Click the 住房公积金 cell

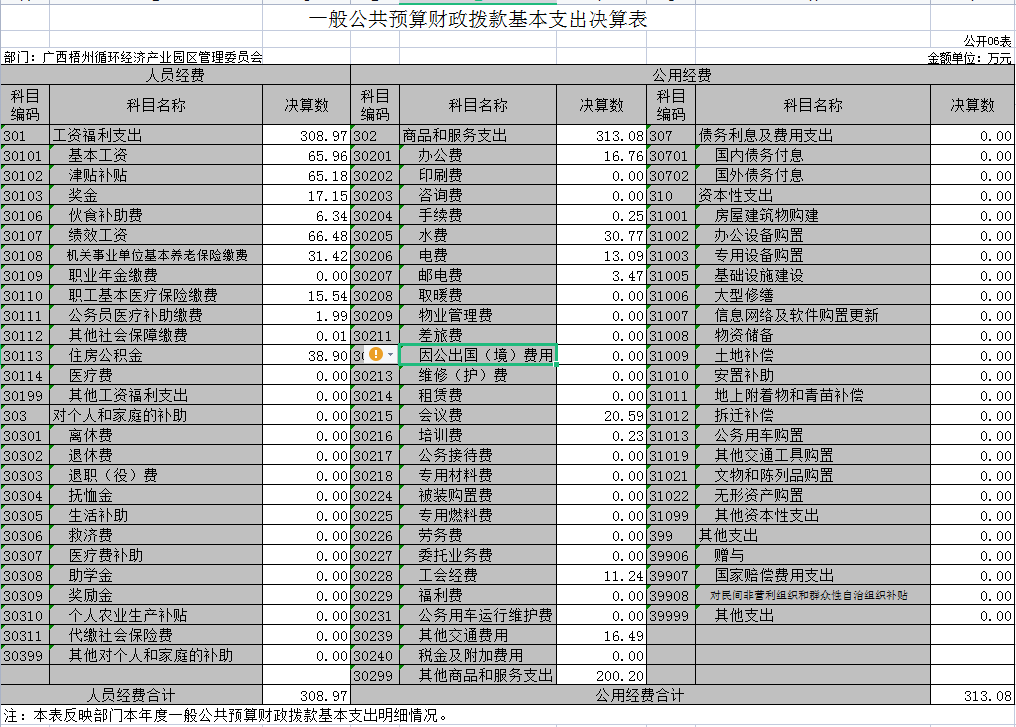coord(156,356)
